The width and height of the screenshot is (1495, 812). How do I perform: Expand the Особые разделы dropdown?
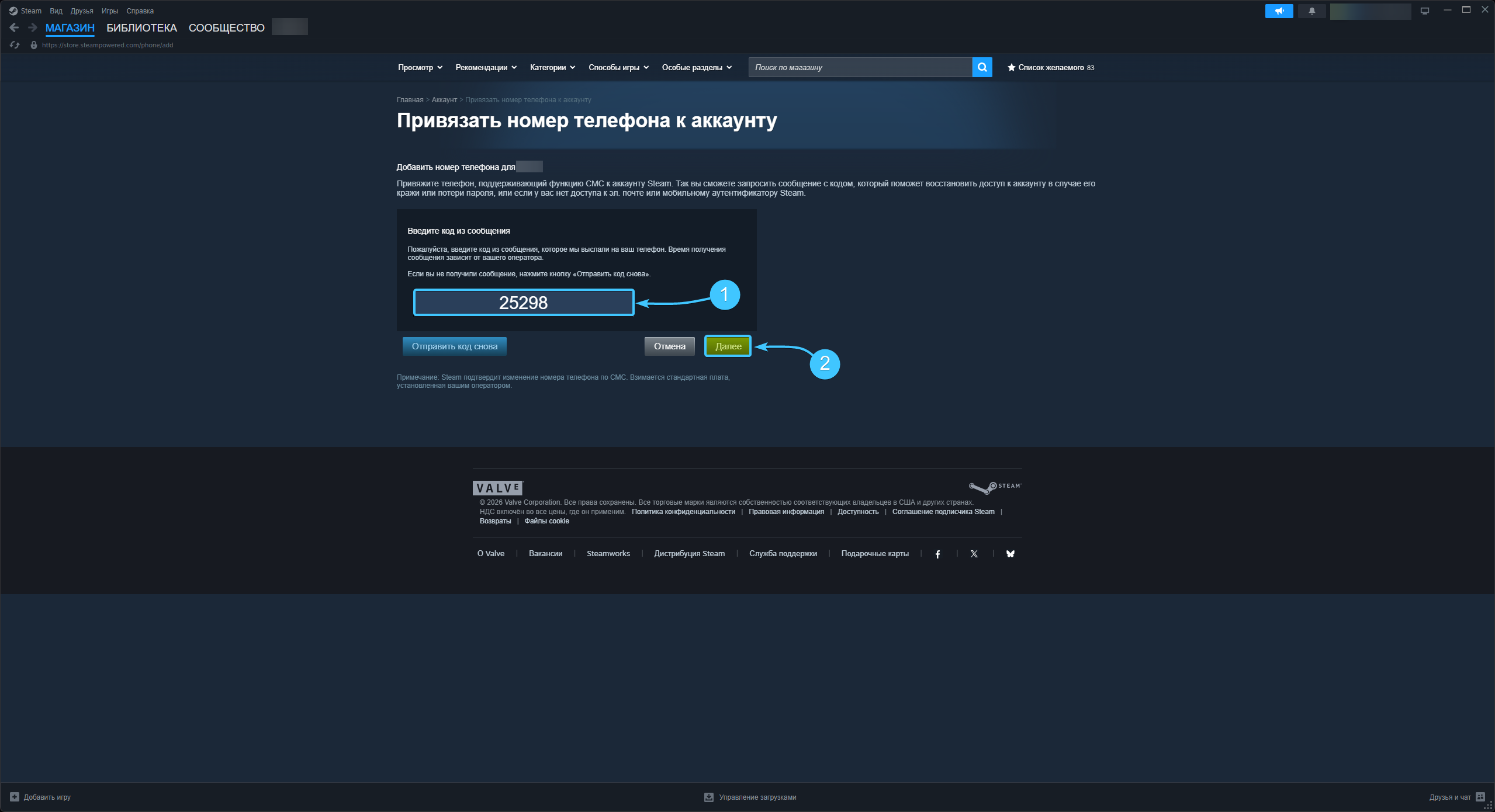click(697, 67)
